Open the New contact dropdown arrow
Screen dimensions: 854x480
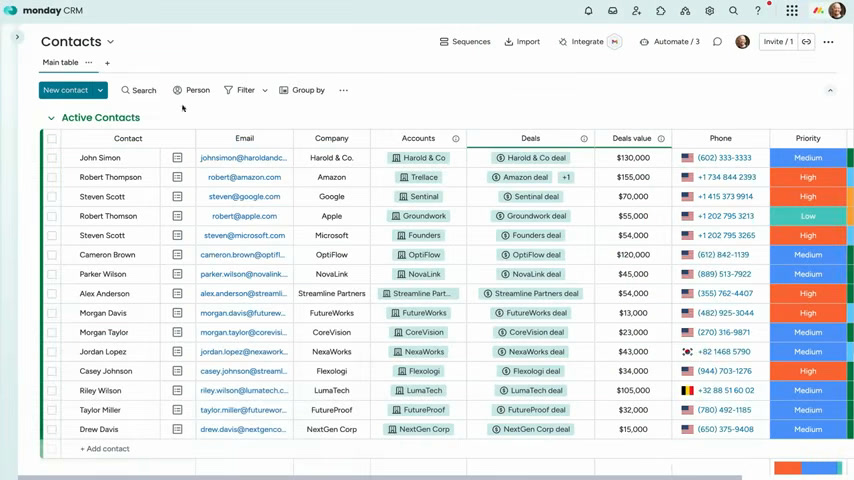[x=100, y=90]
